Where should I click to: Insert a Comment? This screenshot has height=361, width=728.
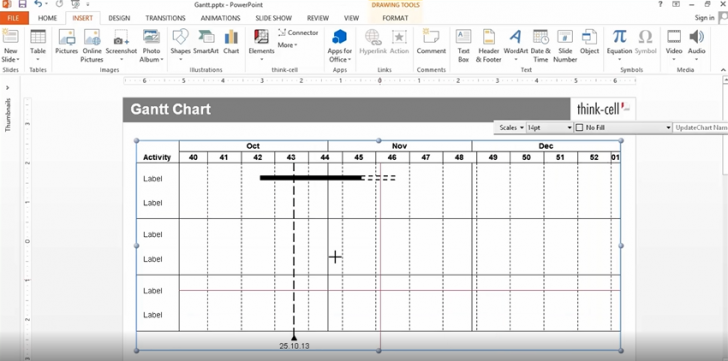pos(431,42)
